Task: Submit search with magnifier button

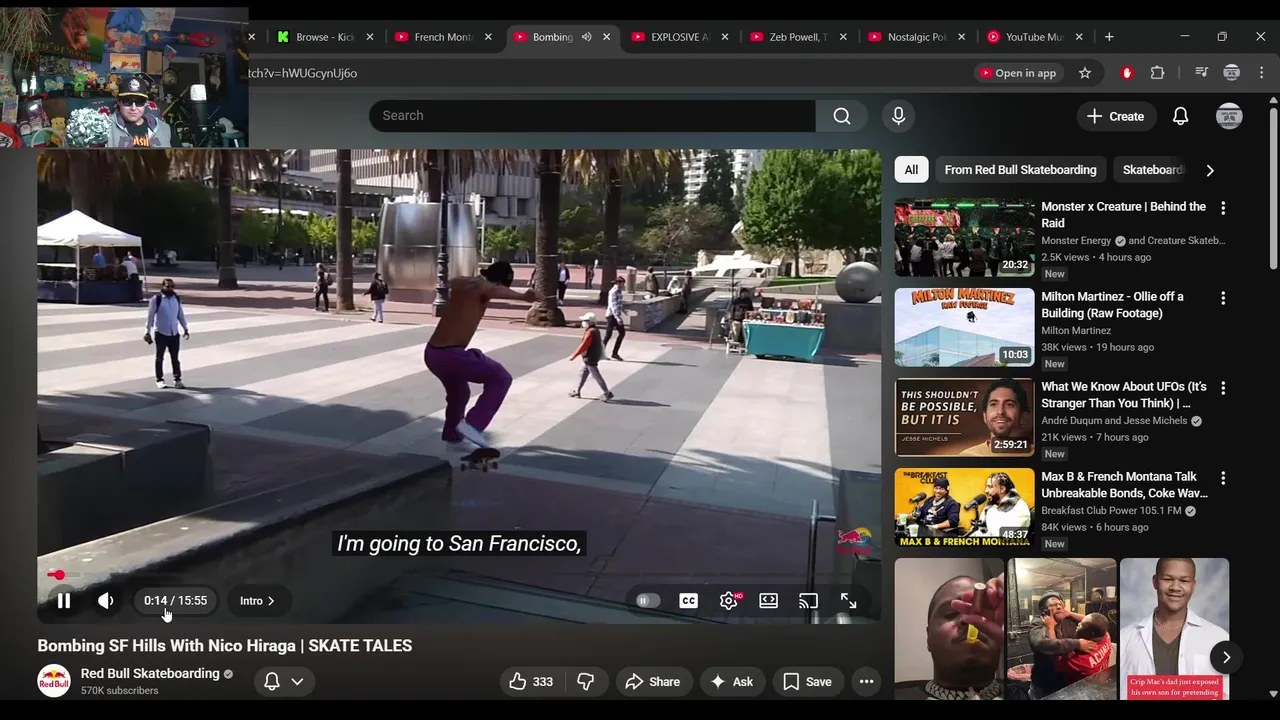Action: click(842, 116)
